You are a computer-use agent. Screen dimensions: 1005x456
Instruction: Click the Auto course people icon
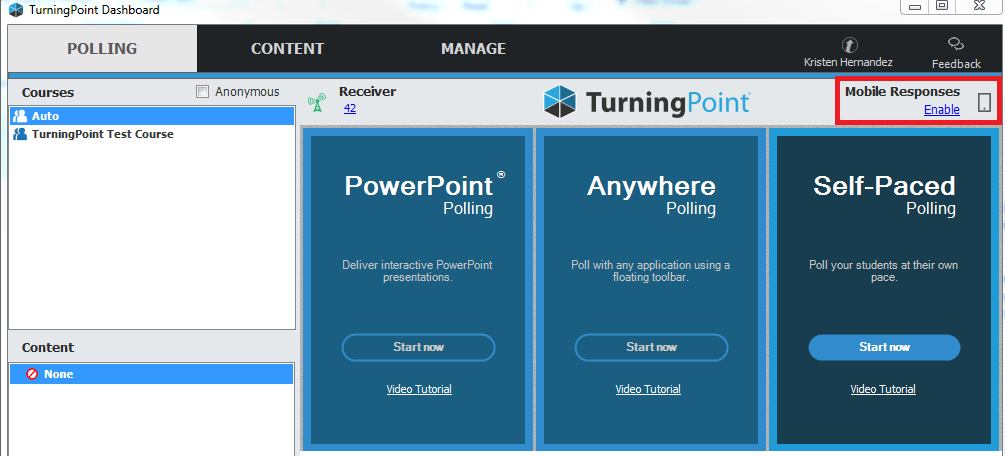[20, 116]
